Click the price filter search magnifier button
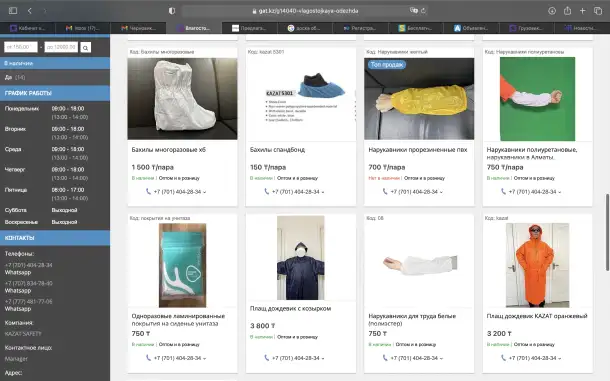610x381 pixels. (x=85, y=47)
